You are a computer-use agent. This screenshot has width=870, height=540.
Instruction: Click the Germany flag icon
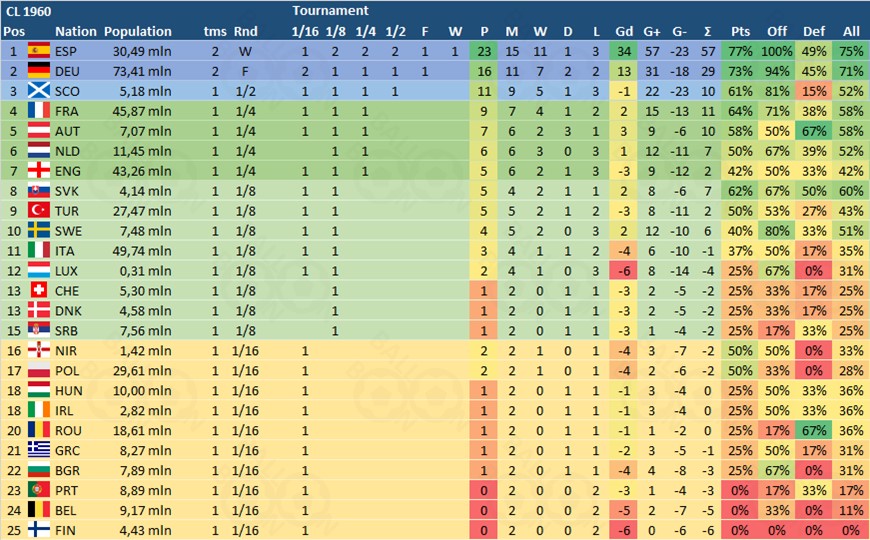tap(39, 71)
